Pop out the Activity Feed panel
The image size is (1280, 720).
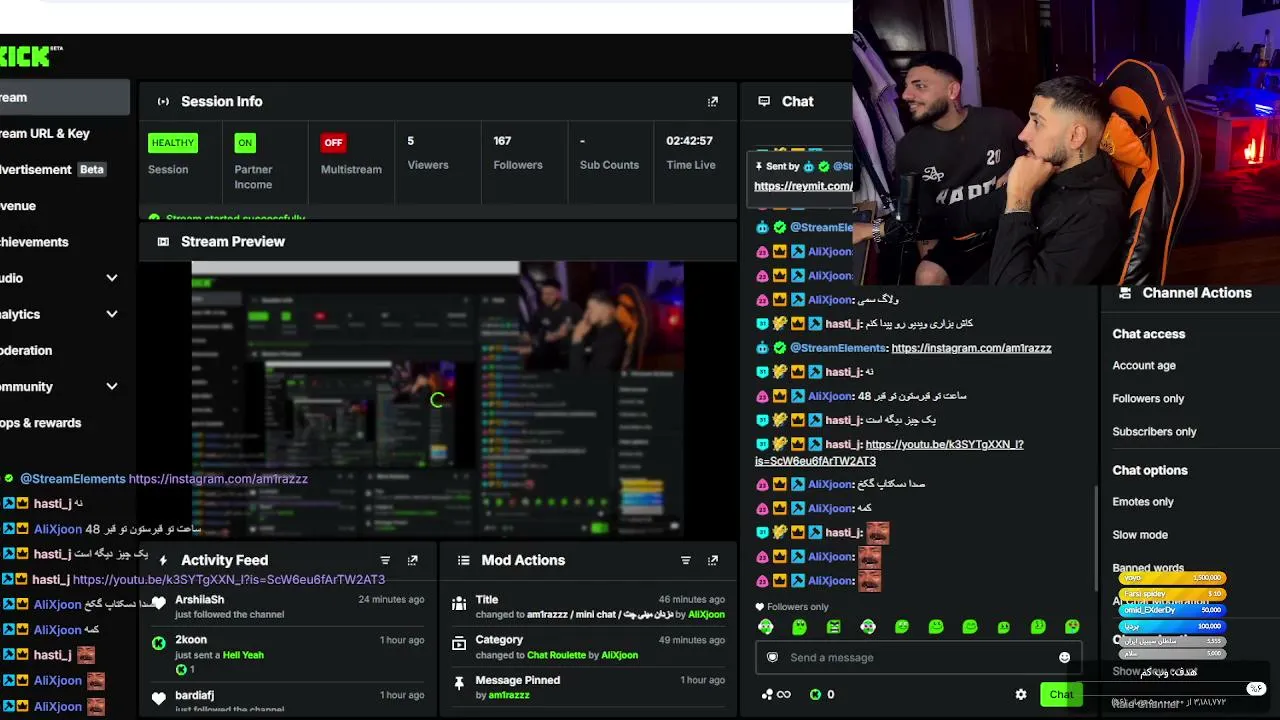413,560
